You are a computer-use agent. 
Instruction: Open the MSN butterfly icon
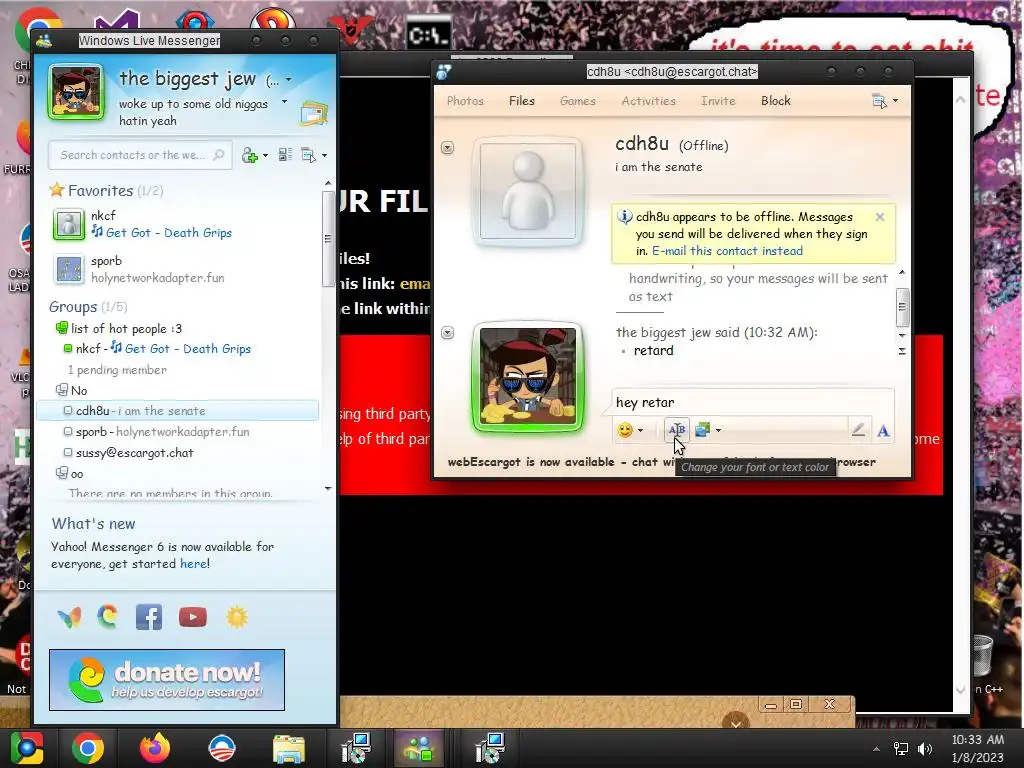click(69, 616)
